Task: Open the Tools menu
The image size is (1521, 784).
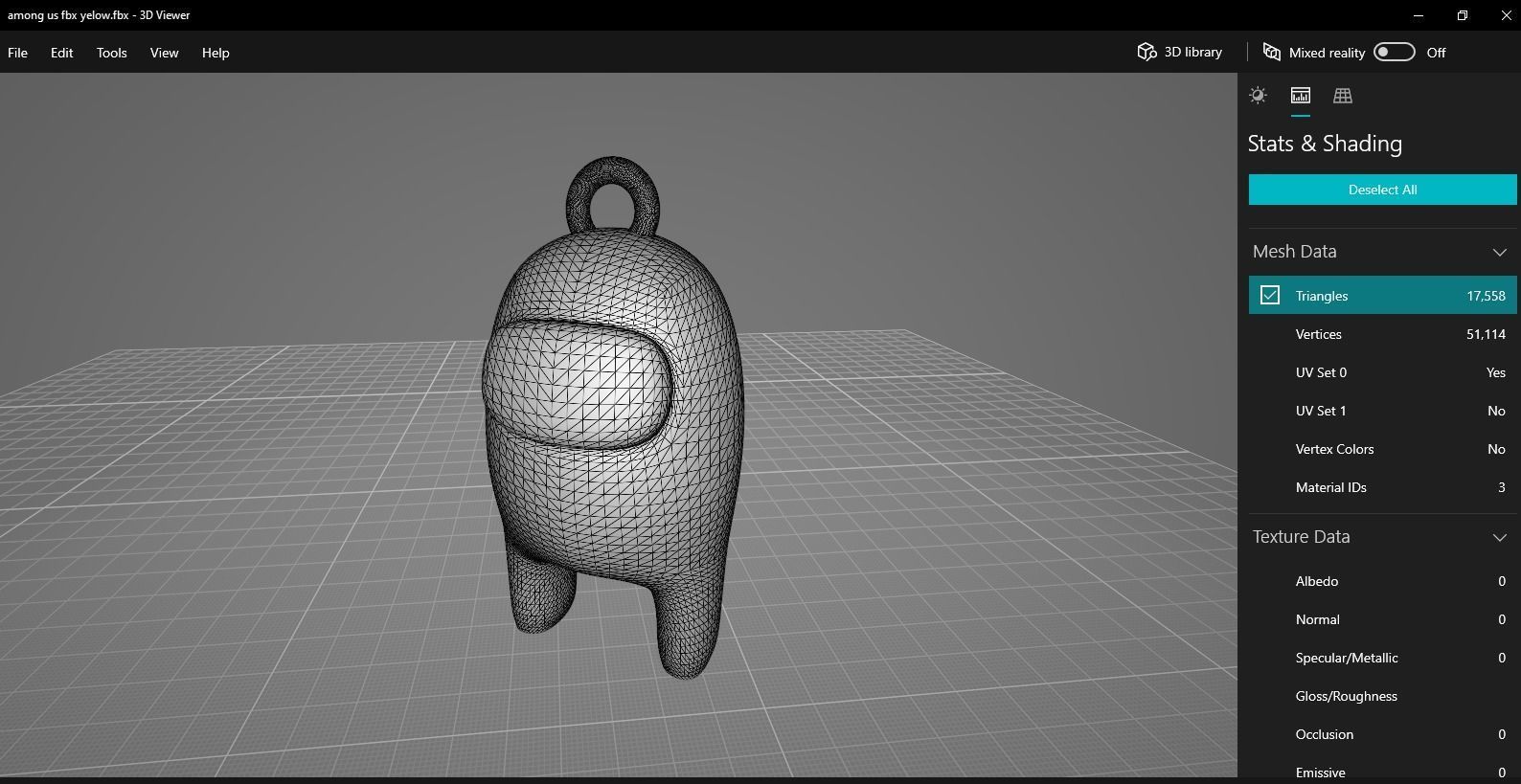Action: point(111,53)
